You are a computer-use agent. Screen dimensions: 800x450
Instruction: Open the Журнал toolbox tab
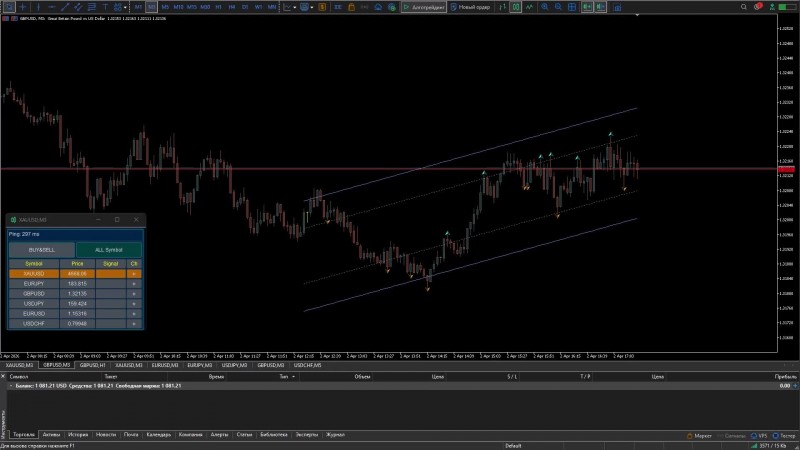click(x=335, y=435)
